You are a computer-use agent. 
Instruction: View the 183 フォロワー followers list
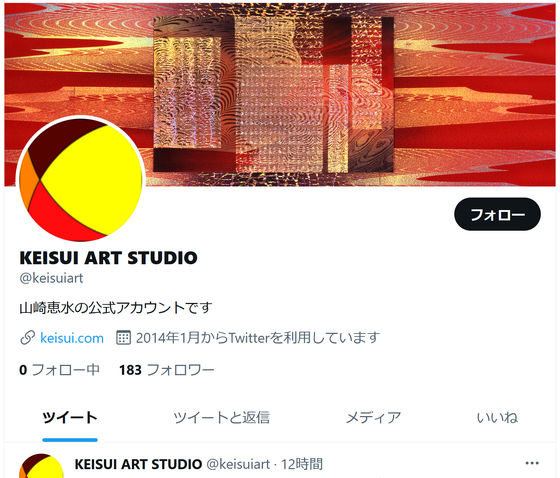(166, 370)
